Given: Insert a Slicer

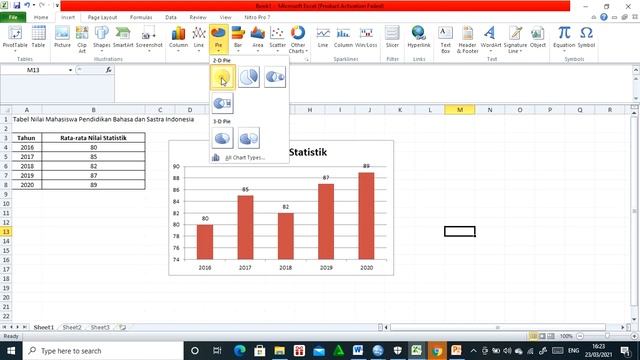Looking at the screenshot, I should pyautogui.click(x=392, y=37).
